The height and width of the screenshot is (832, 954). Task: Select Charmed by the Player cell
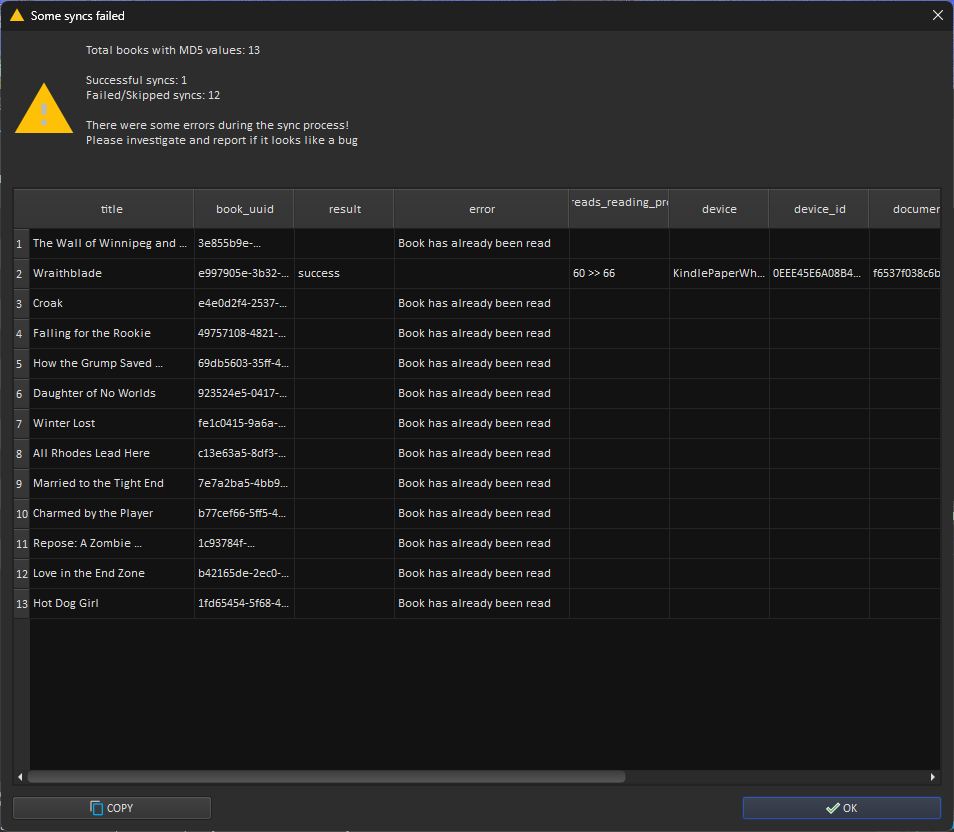click(112, 513)
